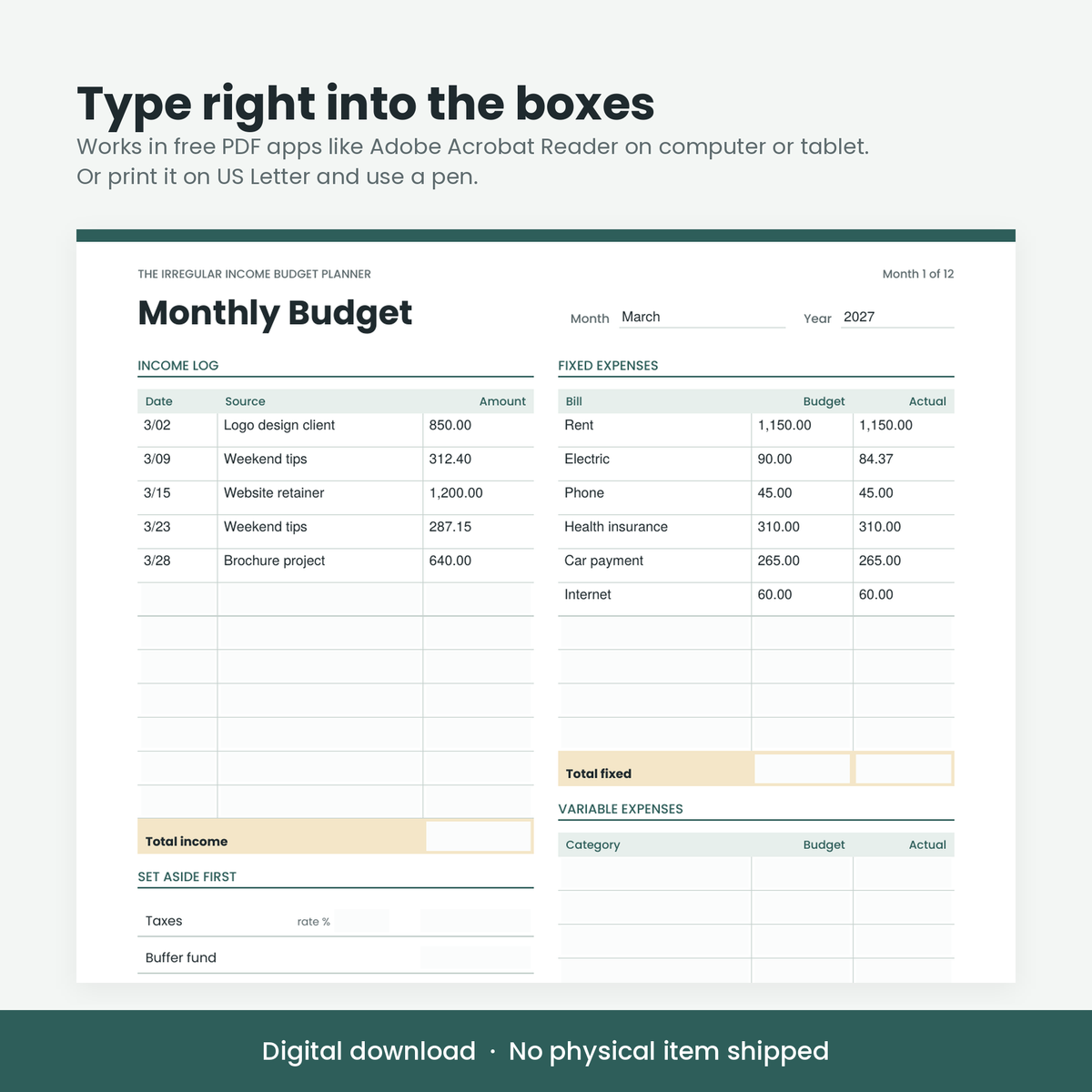Click the 'Type right into the boxes' headline
Image resolution: width=1092 pixels, height=1092 pixels.
[x=366, y=104]
